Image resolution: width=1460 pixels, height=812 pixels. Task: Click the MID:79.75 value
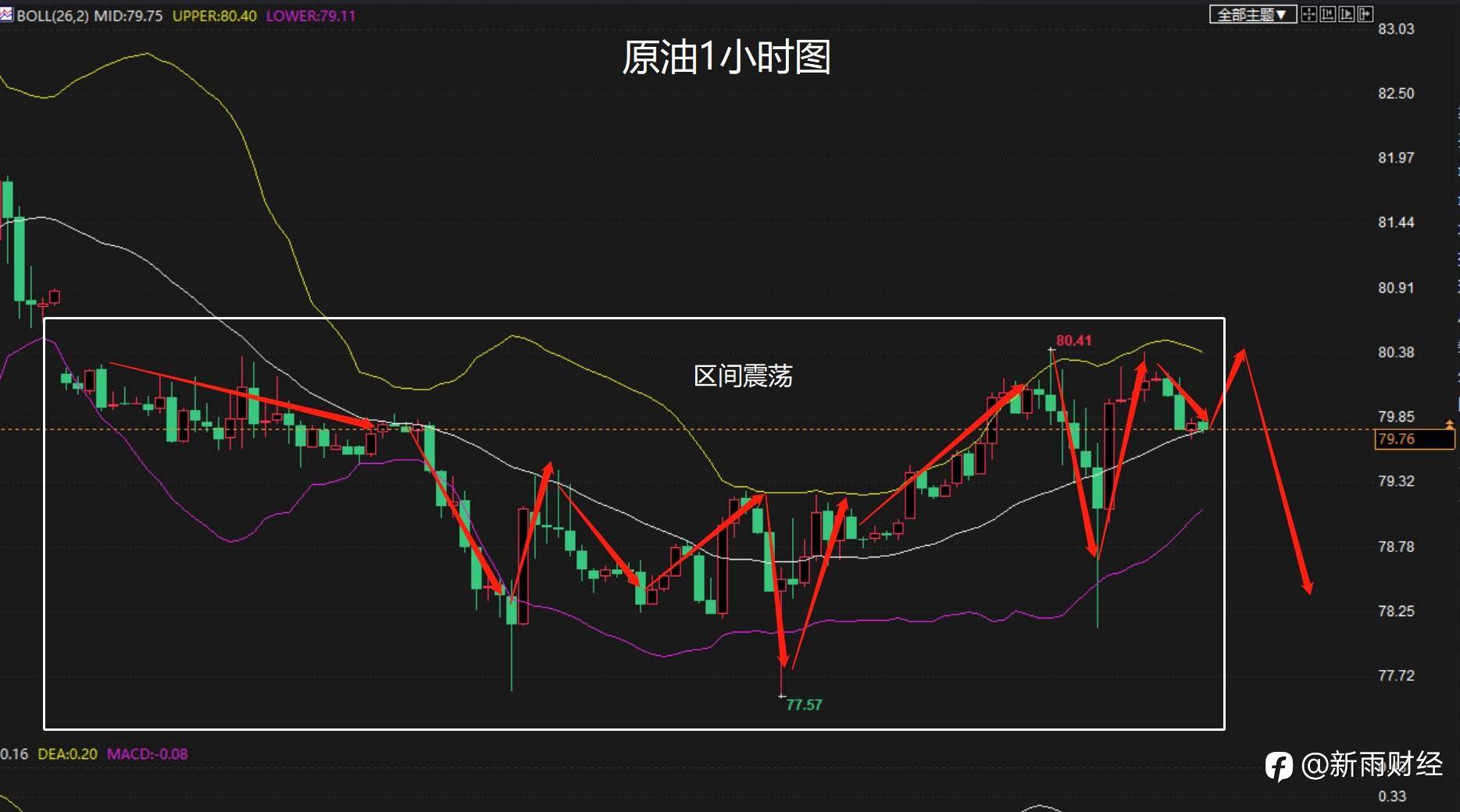click(x=128, y=16)
